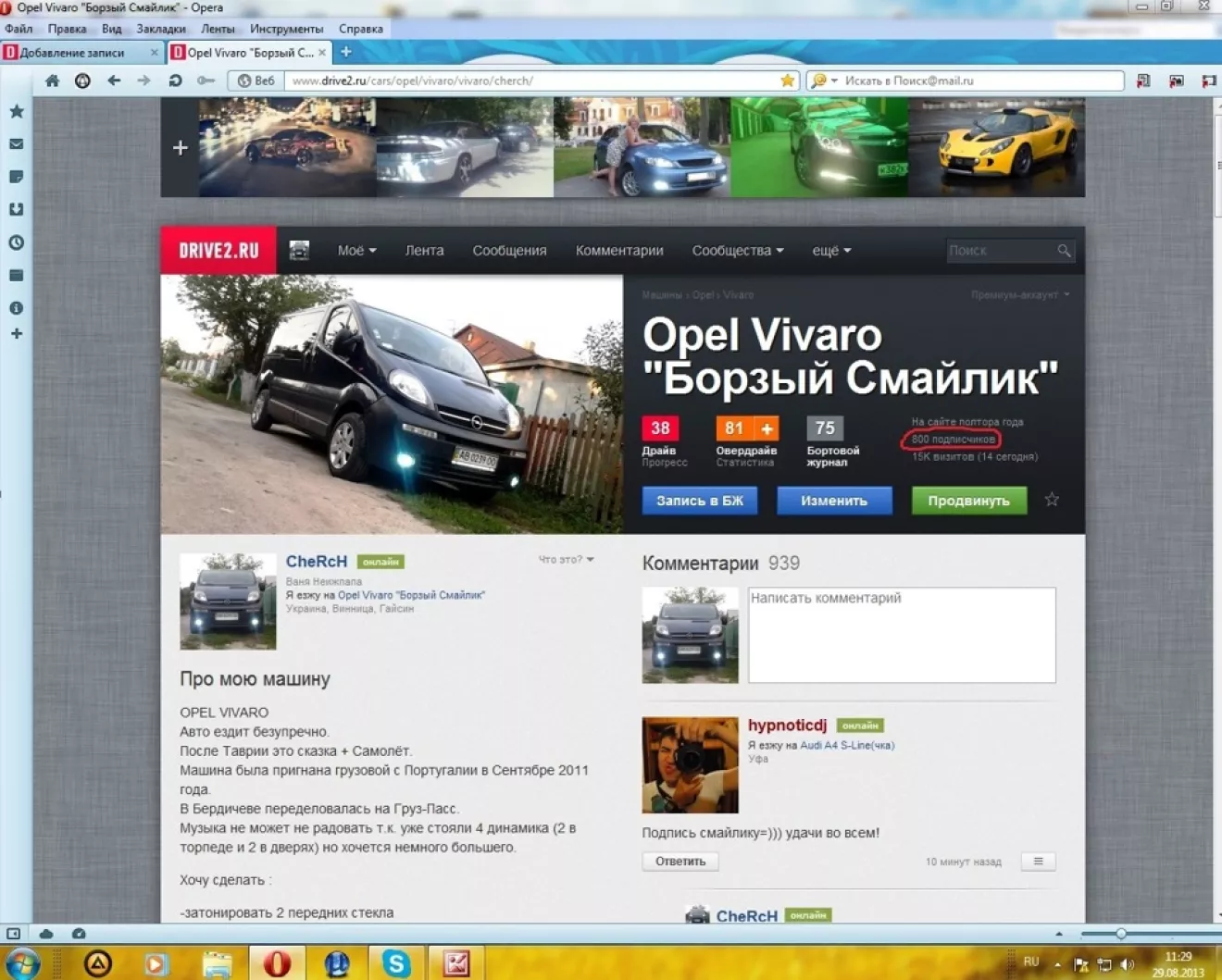This screenshot has width=1222, height=980.
Task: Open the Файл menu
Action: click(x=19, y=29)
